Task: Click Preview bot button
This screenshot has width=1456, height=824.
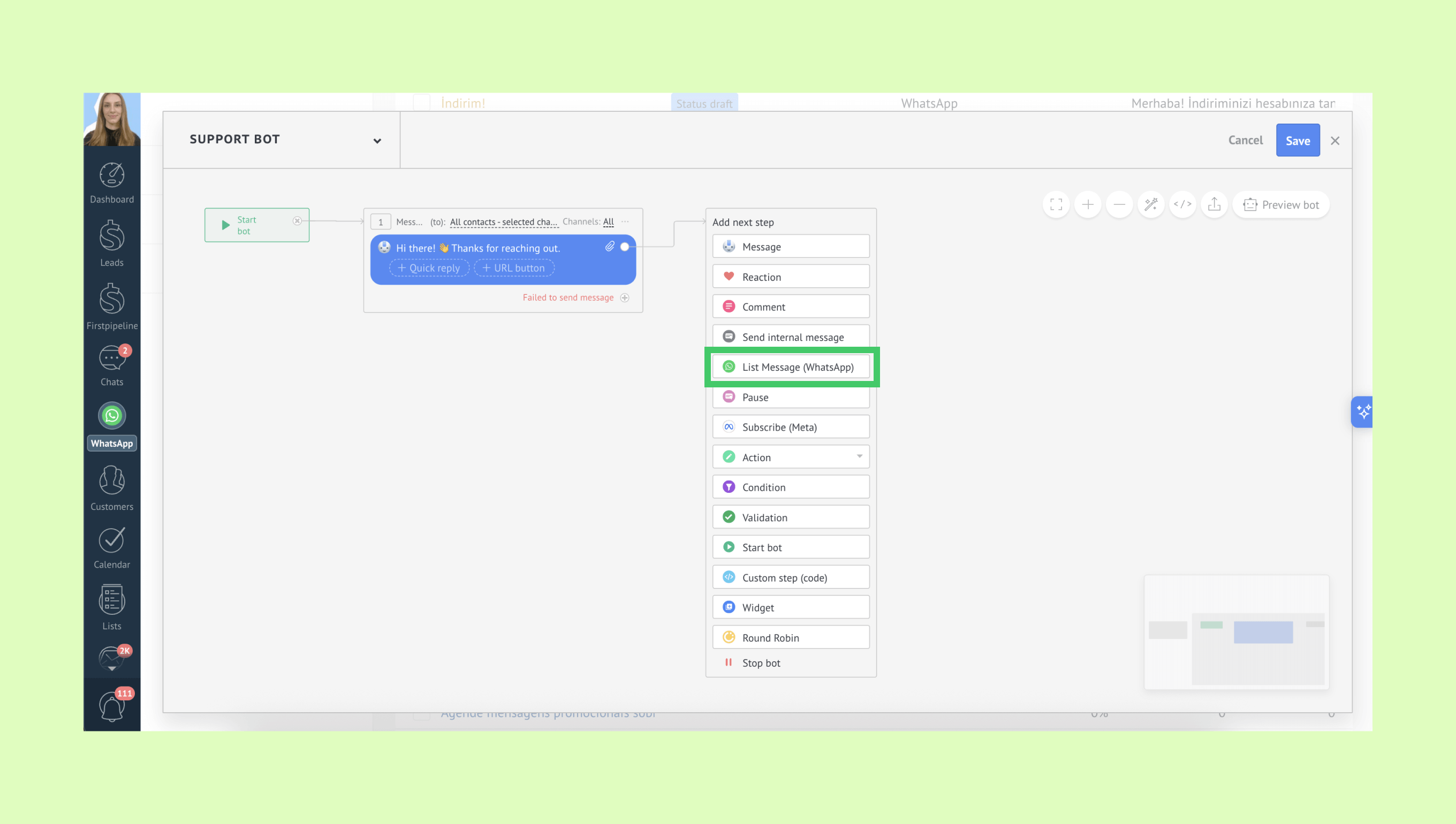Action: tap(1280, 205)
